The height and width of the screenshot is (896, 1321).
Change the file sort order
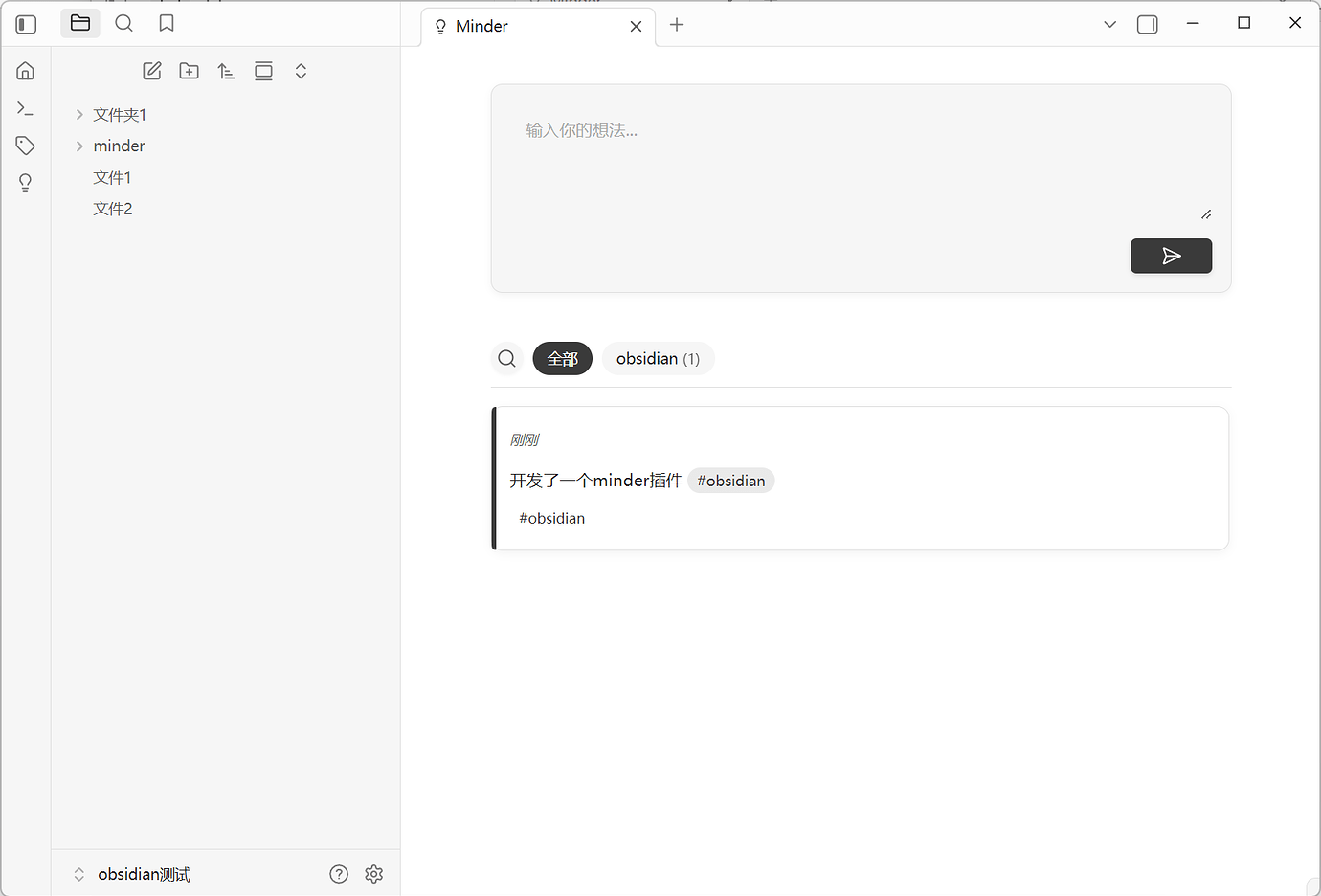click(x=226, y=71)
